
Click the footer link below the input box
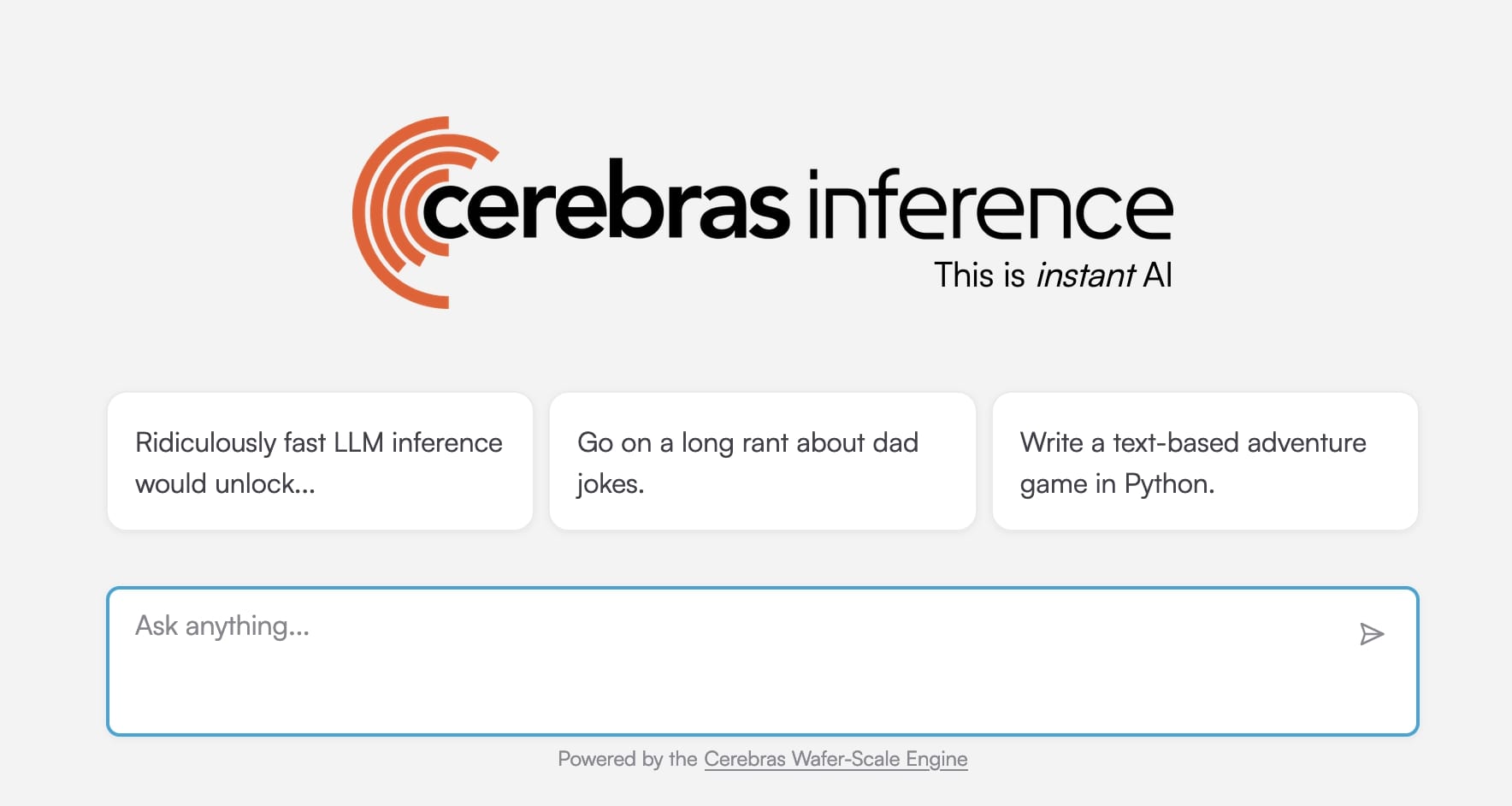[835, 758]
